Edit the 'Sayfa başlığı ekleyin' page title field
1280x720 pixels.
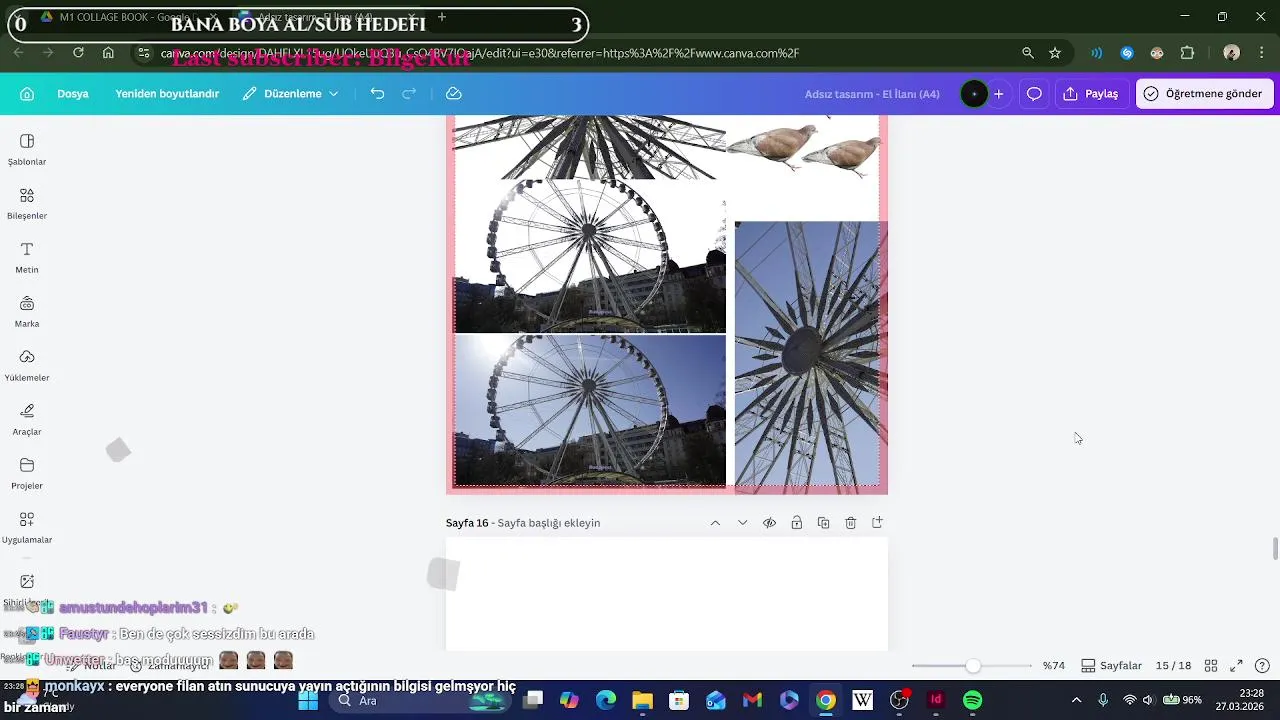click(x=549, y=523)
